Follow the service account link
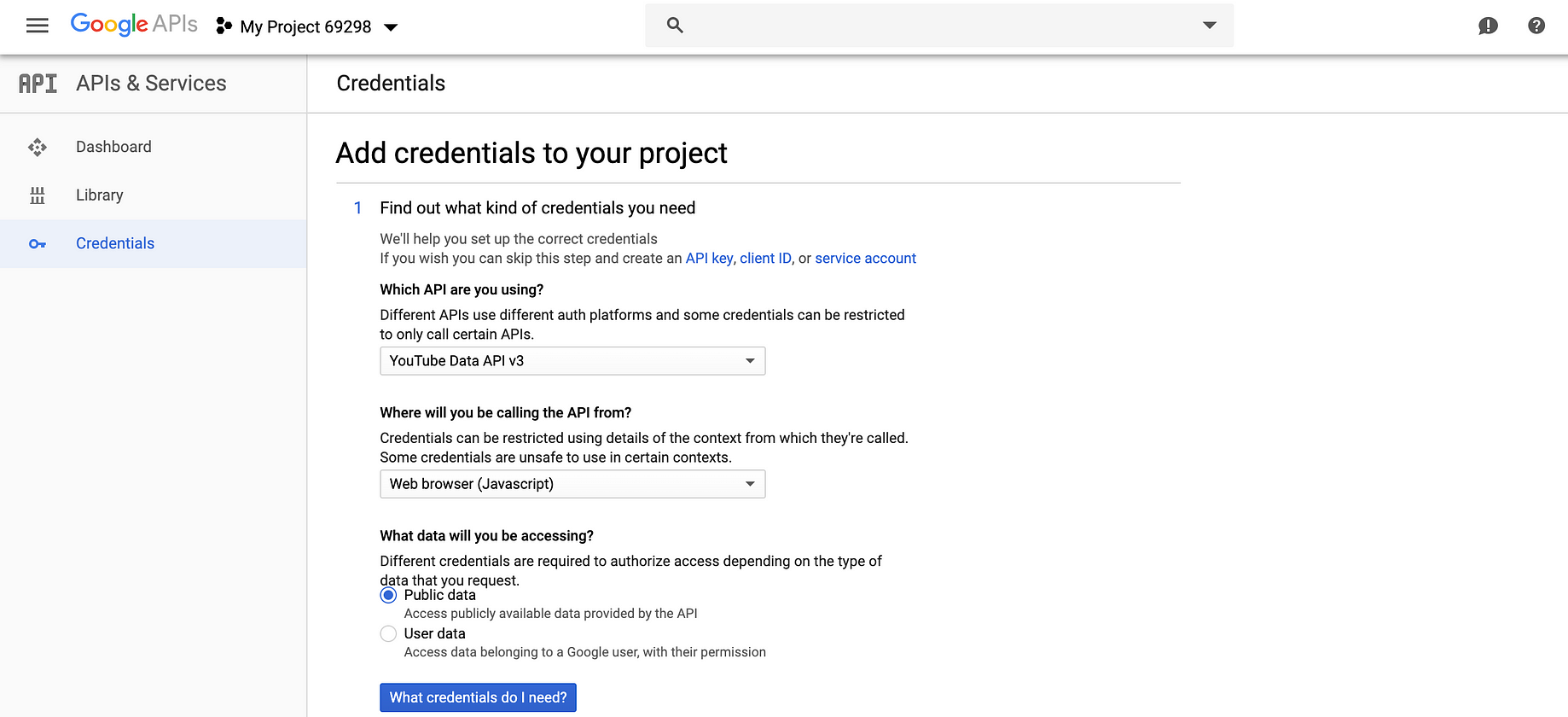 point(865,259)
